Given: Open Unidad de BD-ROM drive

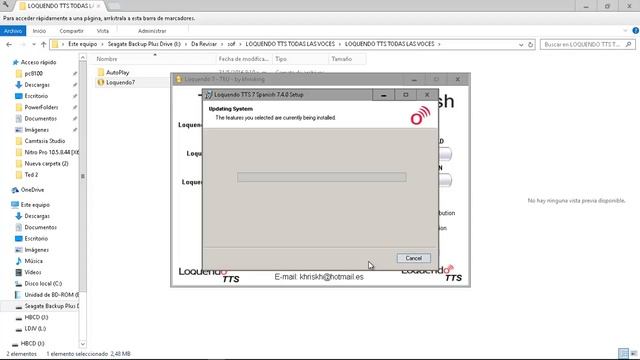Looking at the screenshot, I should click(51, 295).
